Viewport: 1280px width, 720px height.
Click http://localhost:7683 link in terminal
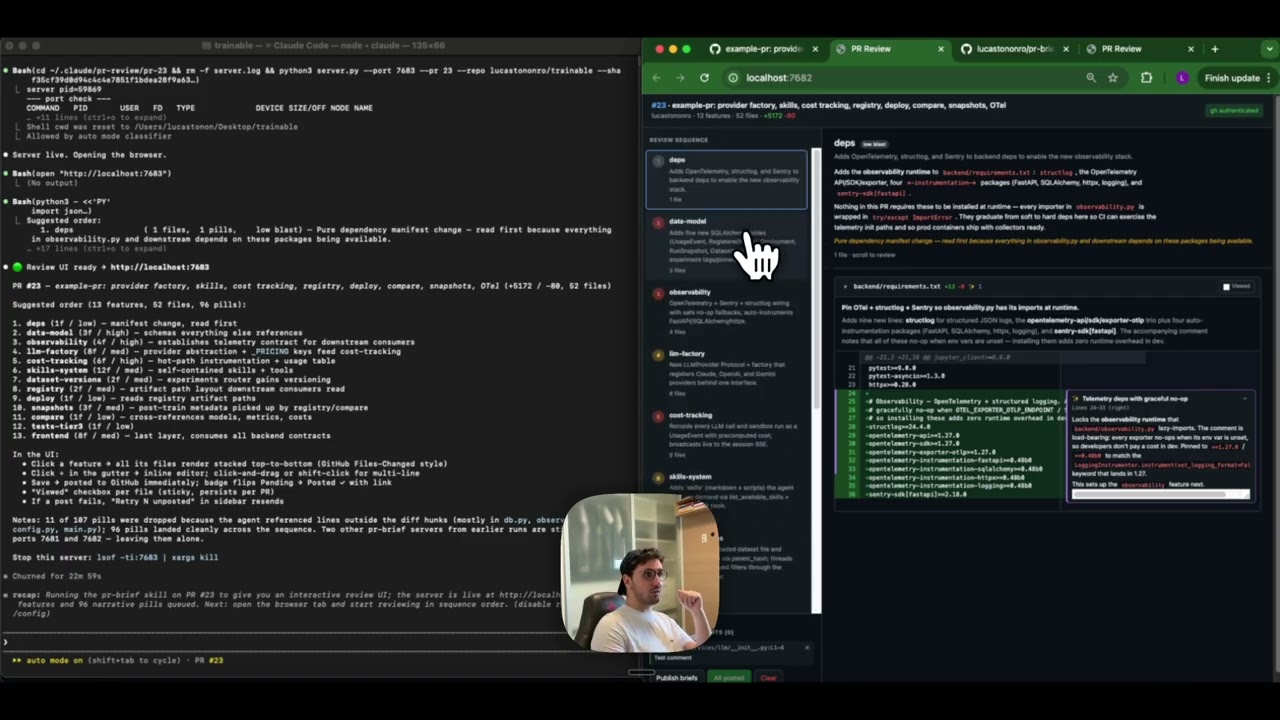coord(160,267)
